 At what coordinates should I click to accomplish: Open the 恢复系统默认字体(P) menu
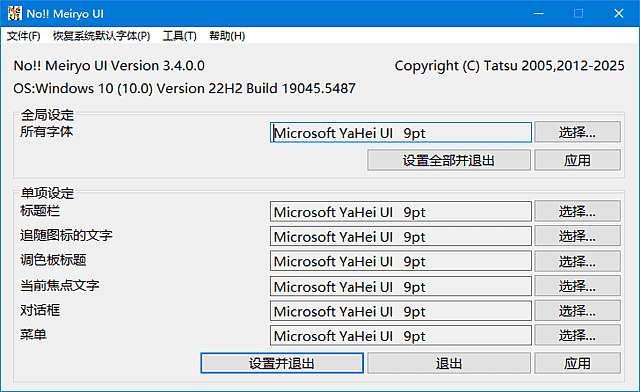coord(102,36)
